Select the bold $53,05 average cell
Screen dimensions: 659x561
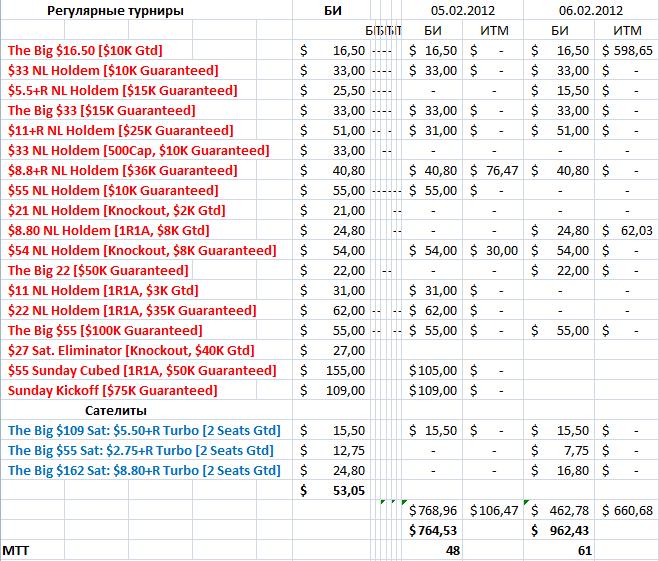332,491
